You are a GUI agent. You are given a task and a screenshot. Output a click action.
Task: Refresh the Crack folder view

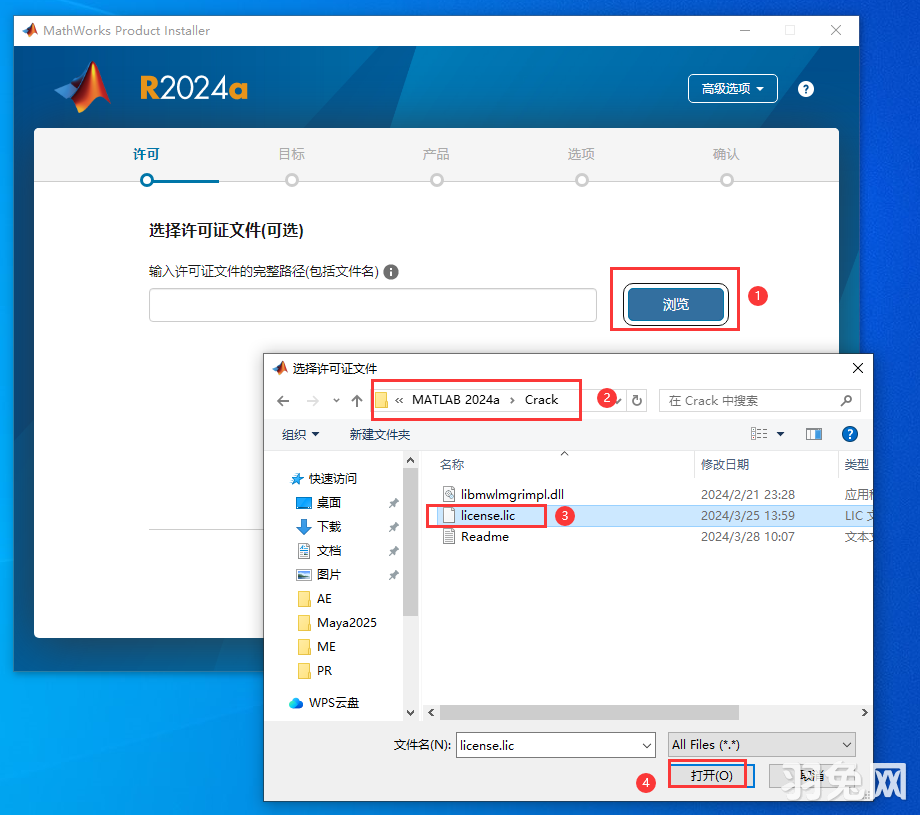[637, 400]
